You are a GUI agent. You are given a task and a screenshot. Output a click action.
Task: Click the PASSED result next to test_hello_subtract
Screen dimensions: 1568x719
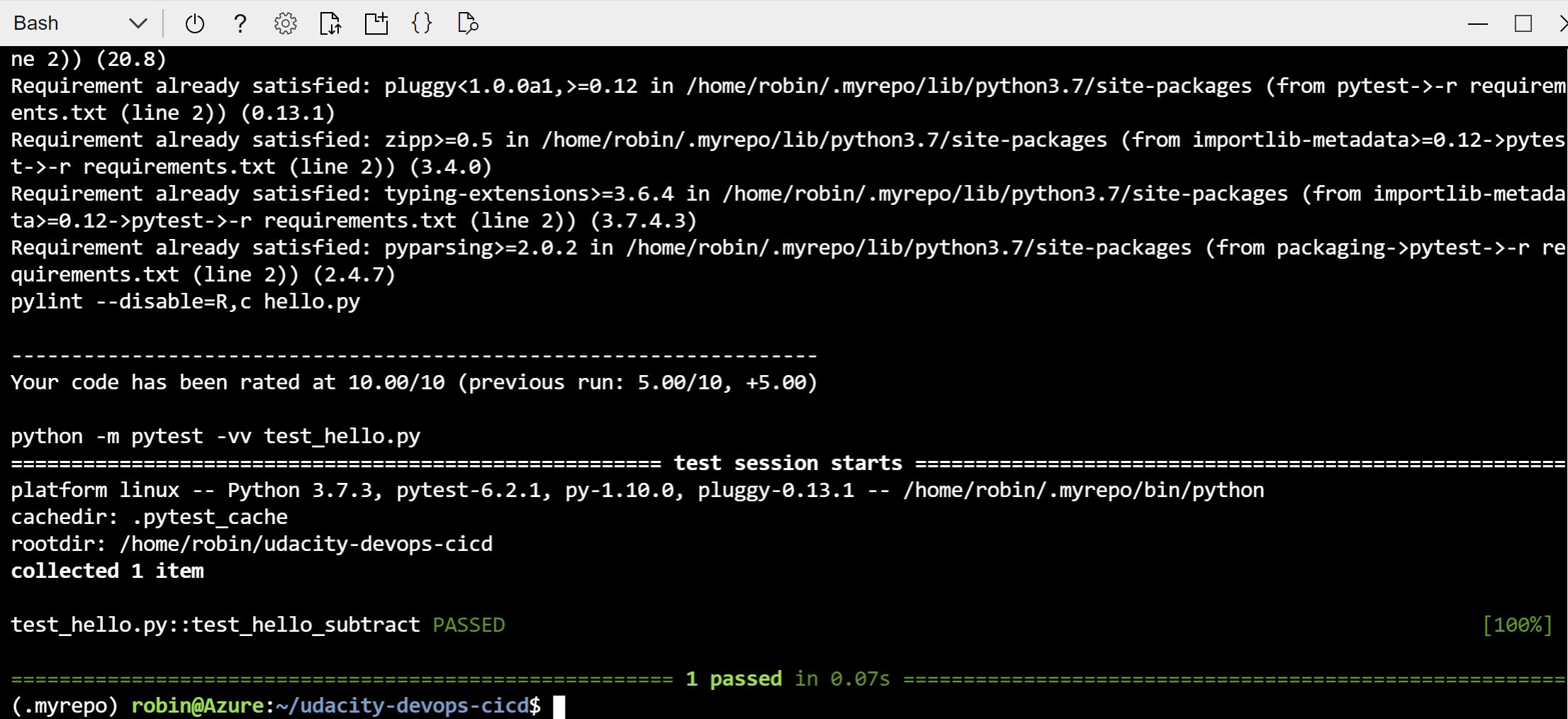(469, 625)
